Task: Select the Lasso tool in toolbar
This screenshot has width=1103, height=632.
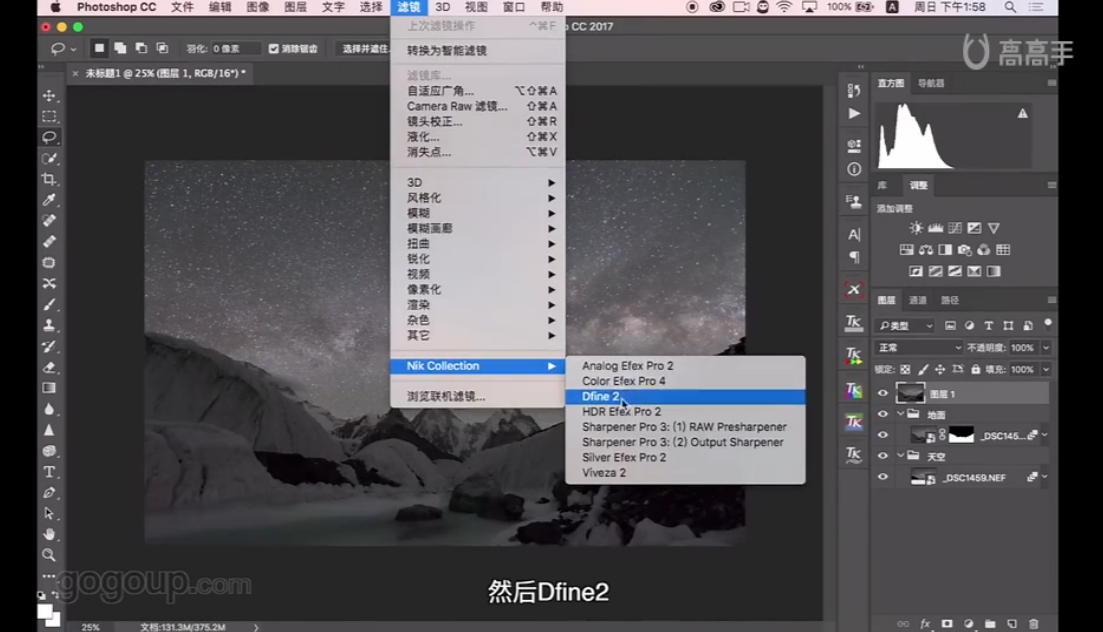Action: (49, 137)
